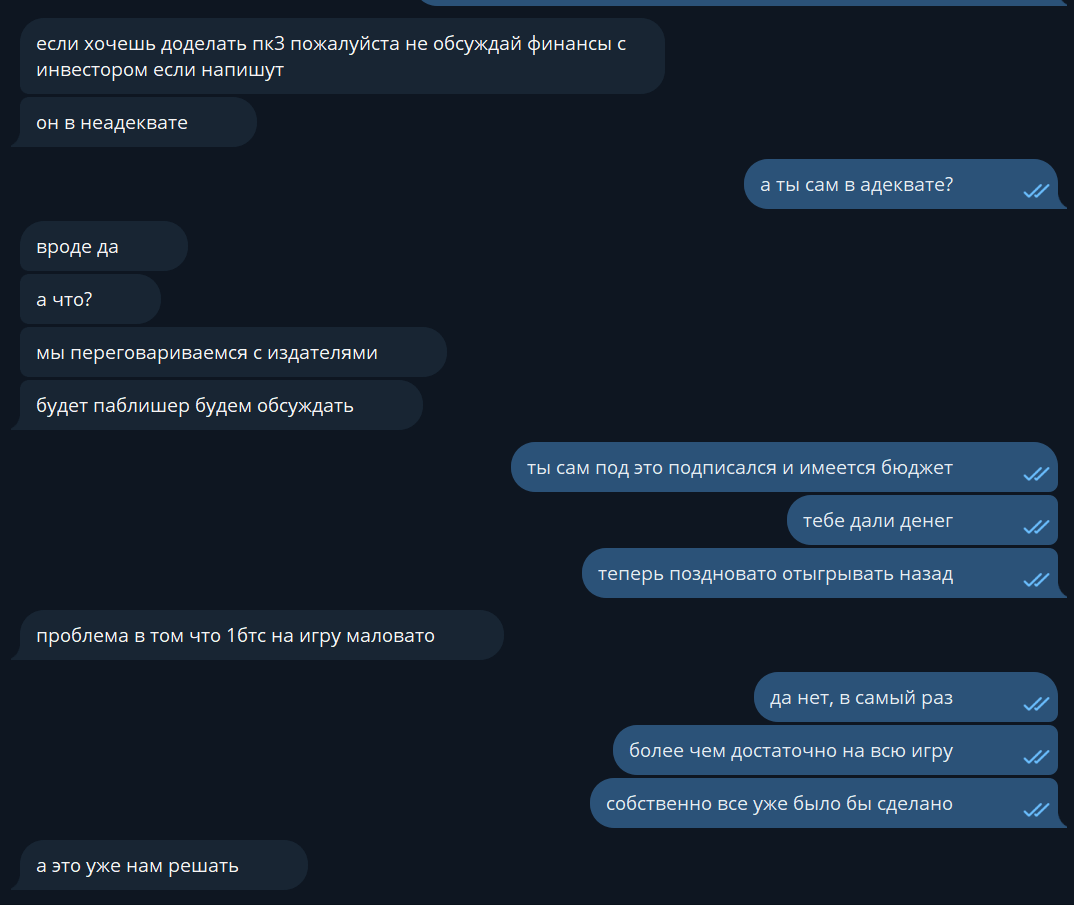
Task: Click the text "а ты сам в адеквате?"
Action: (856, 184)
